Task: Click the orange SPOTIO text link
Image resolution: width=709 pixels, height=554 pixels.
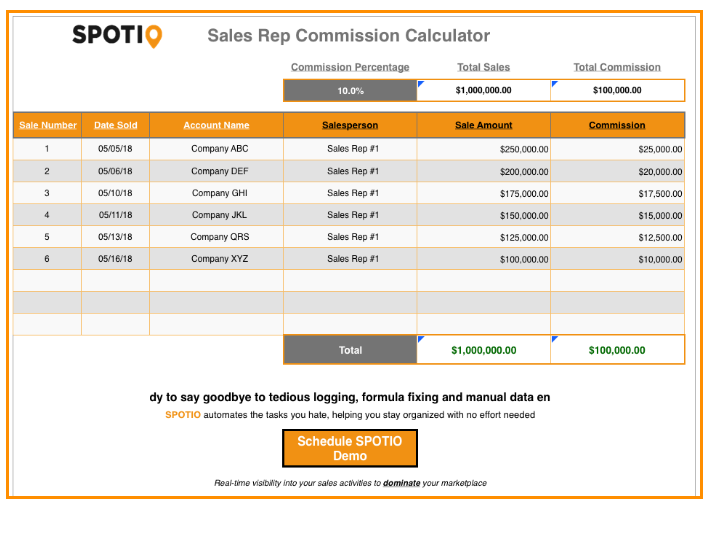Action: click(x=183, y=415)
